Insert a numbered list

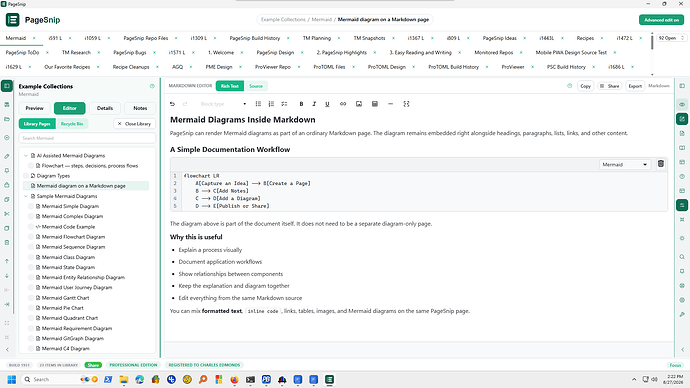(x=271, y=104)
